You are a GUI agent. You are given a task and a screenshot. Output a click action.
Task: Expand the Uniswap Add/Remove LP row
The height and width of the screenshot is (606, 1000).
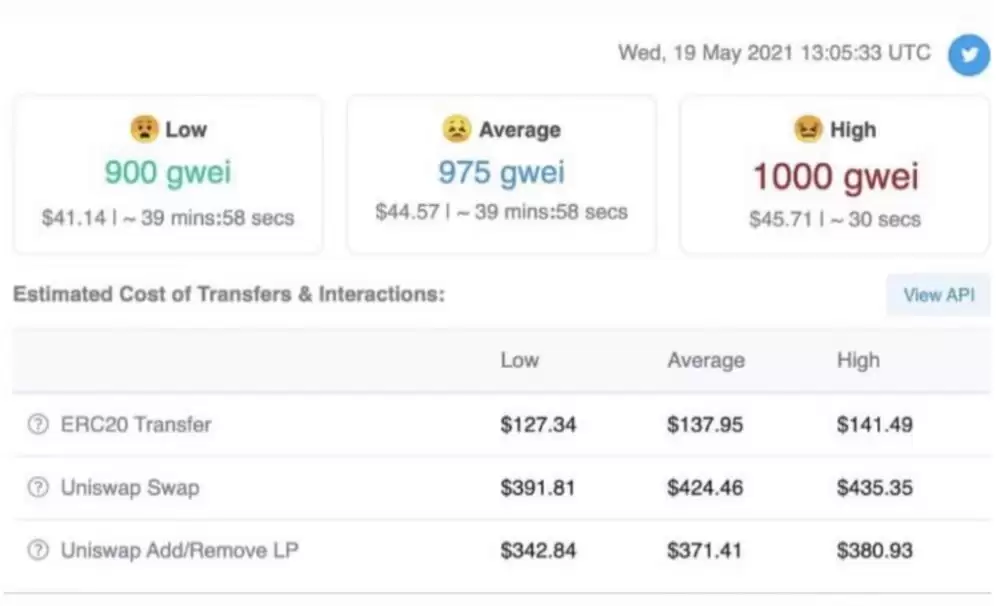[181, 550]
